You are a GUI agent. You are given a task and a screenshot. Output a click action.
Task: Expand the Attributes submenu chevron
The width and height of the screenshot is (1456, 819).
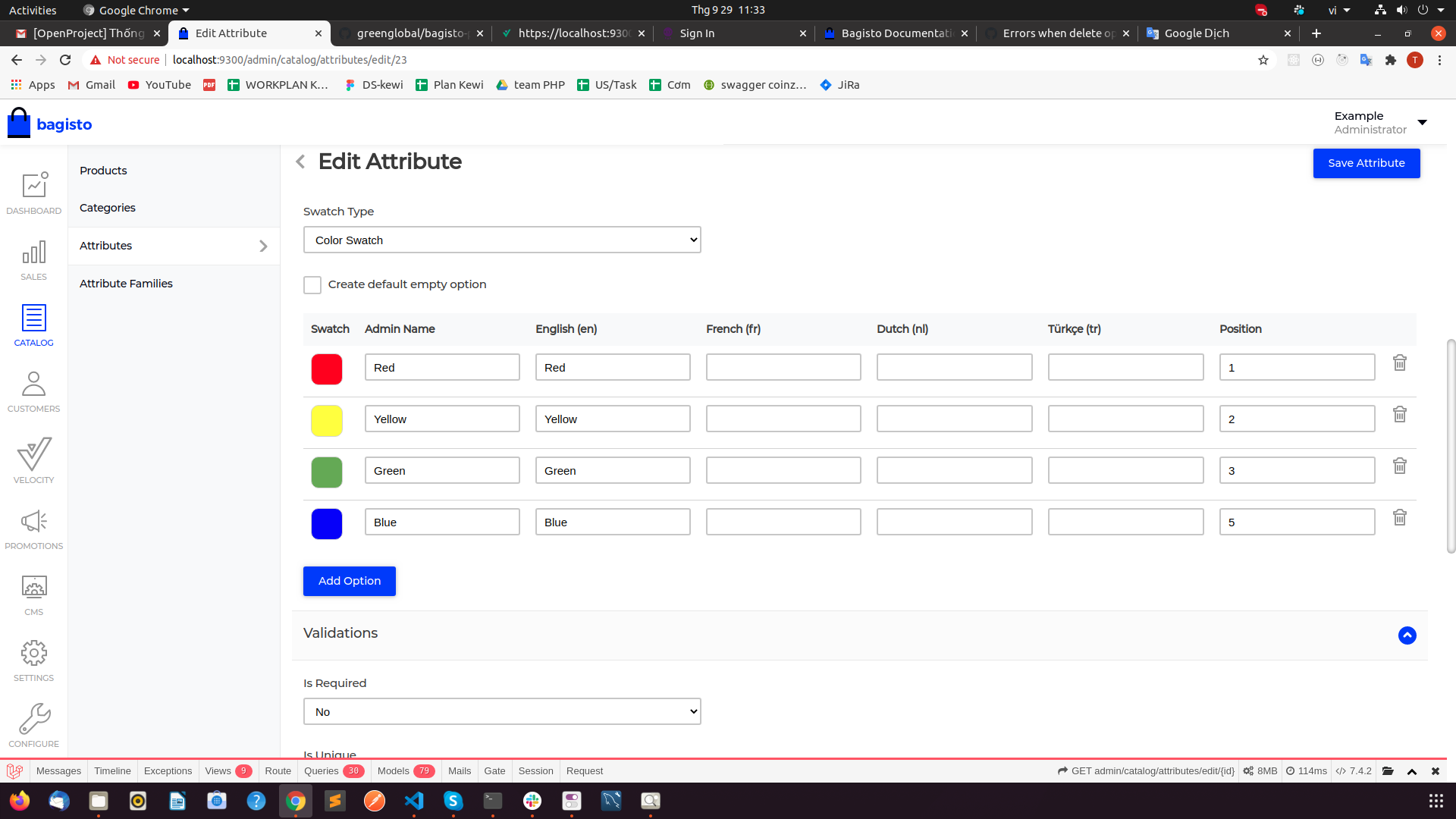click(263, 246)
